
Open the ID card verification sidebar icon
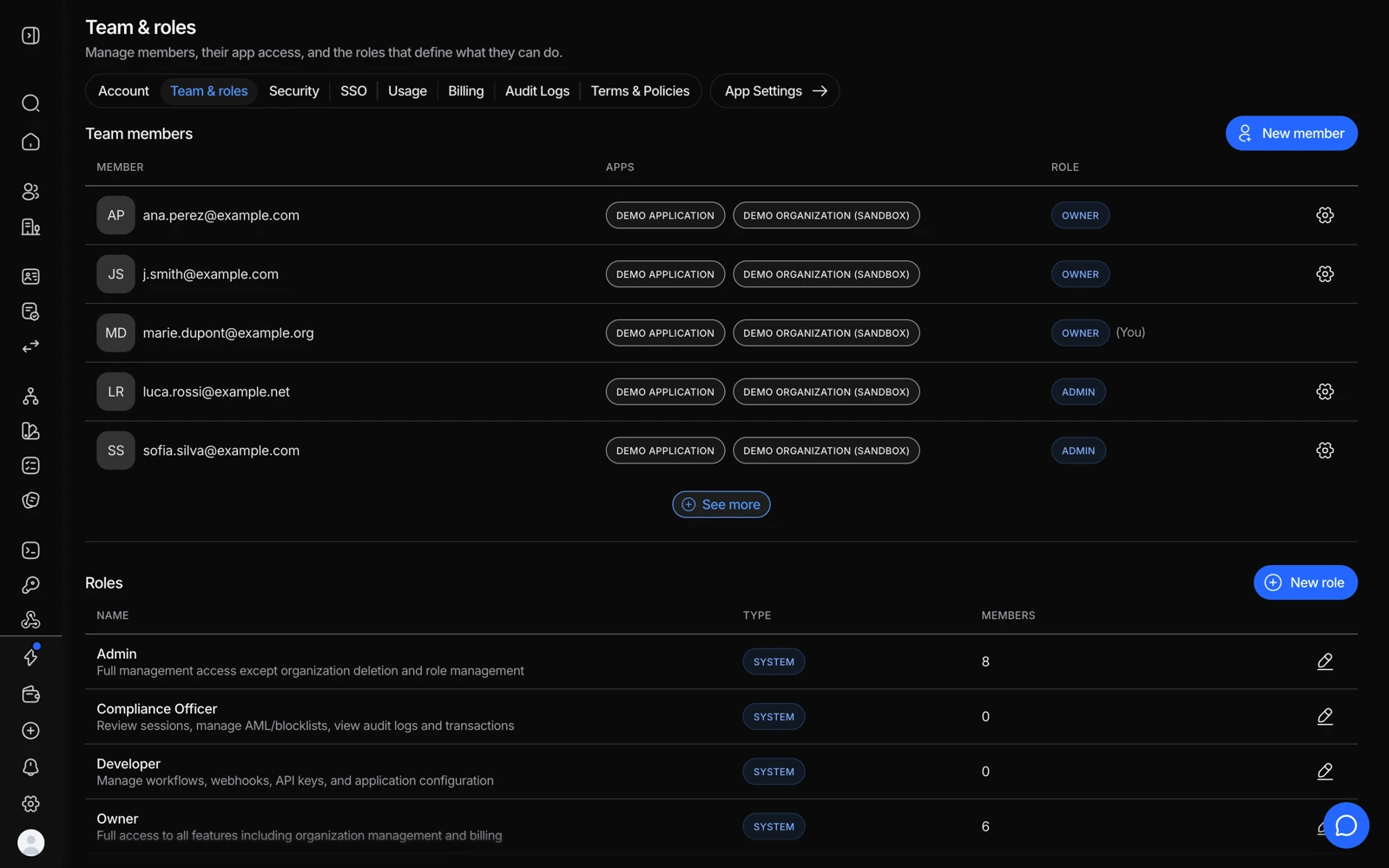coord(30,276)
